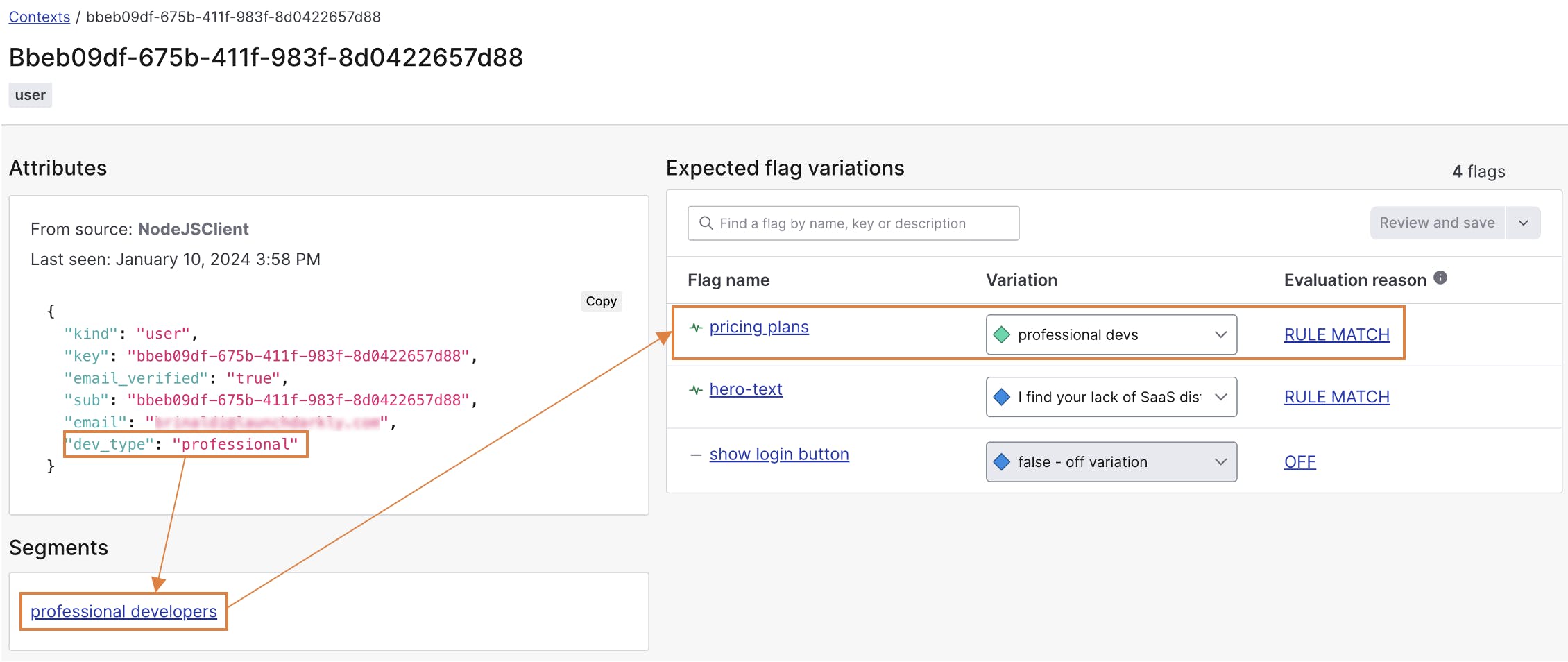This screenshot has width=1568, height=662.
Task: Open the pricing plans flag link
Action: 759,327
